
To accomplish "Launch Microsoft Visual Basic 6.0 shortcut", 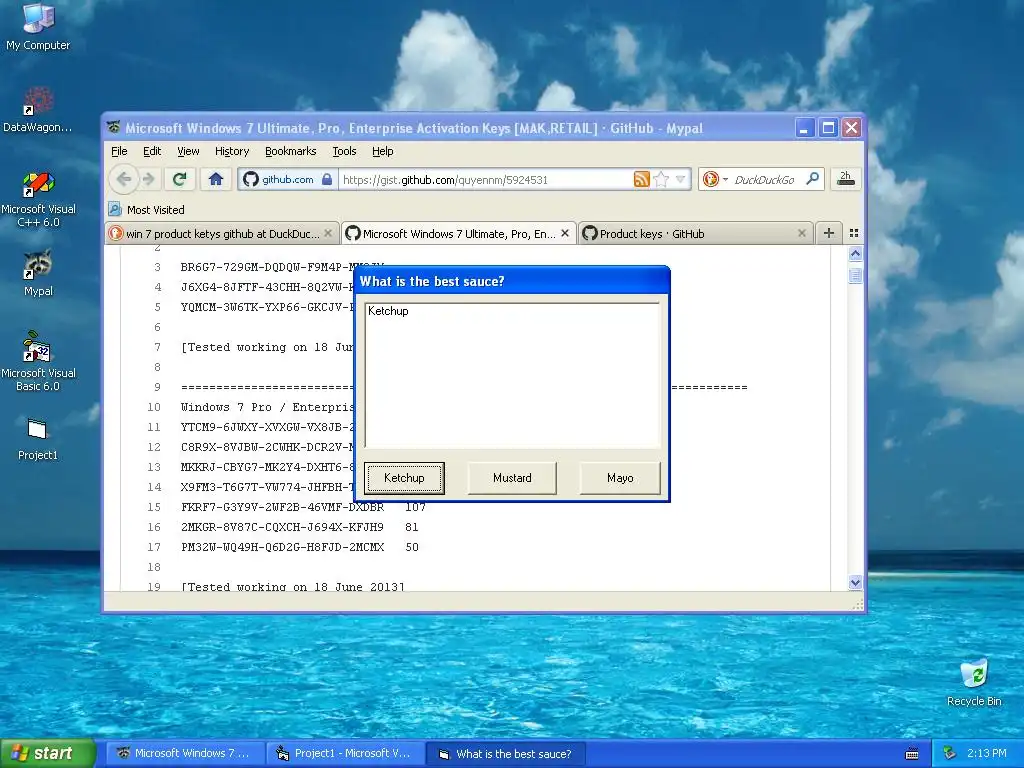I will [38, 361].
